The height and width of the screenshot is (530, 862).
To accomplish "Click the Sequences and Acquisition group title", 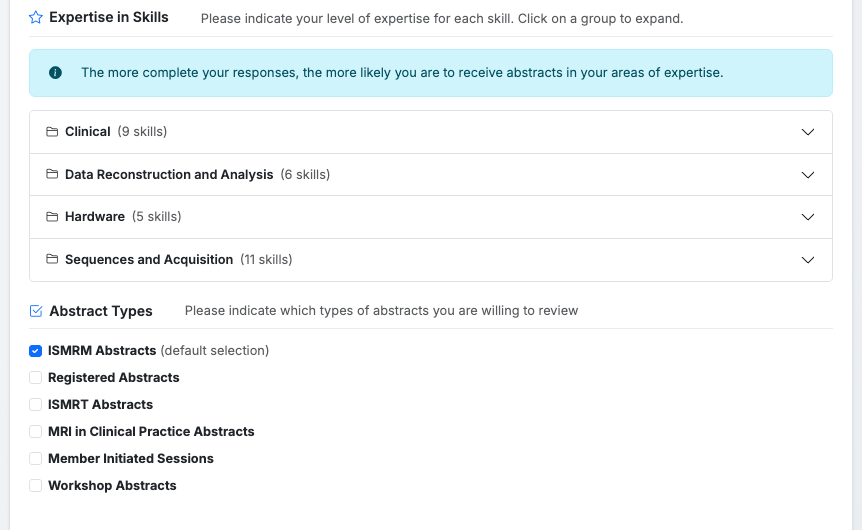I will pyautogui.click(x=149, y=260).
